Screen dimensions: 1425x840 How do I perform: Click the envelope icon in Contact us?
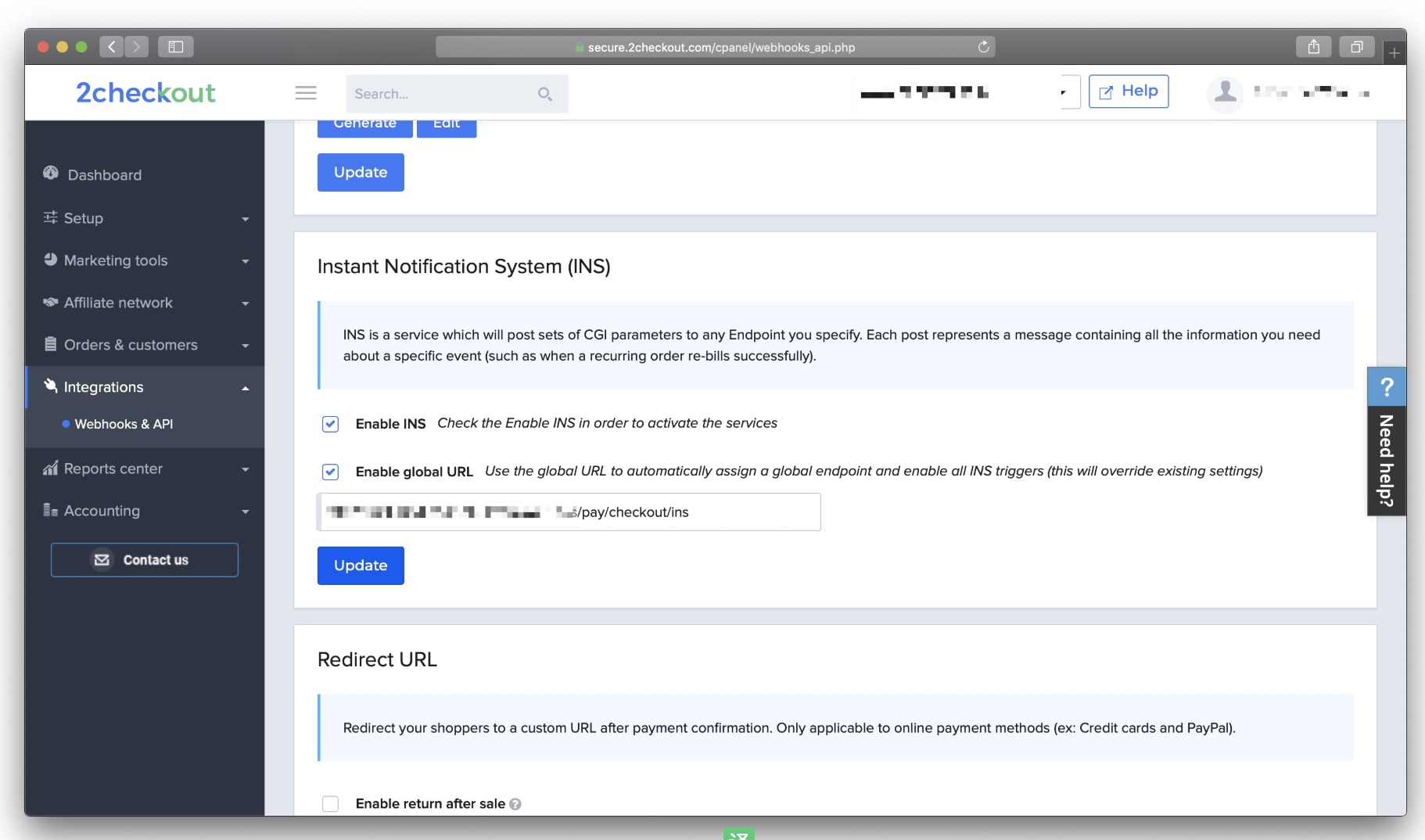102,560
